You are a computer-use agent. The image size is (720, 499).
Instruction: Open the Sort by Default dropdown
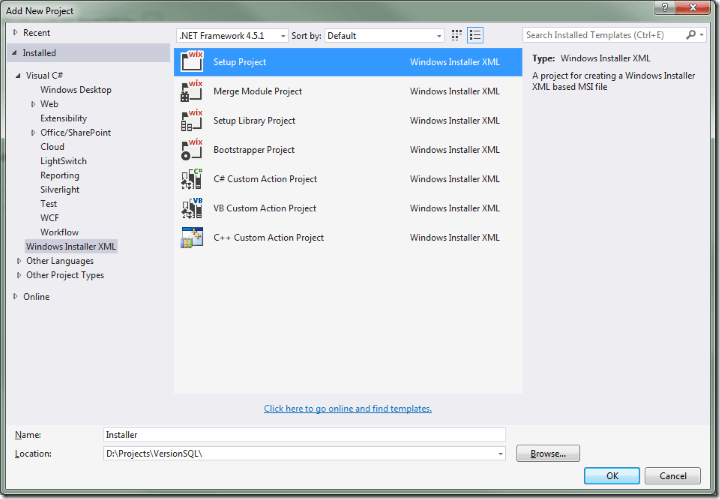pos(384,36)
